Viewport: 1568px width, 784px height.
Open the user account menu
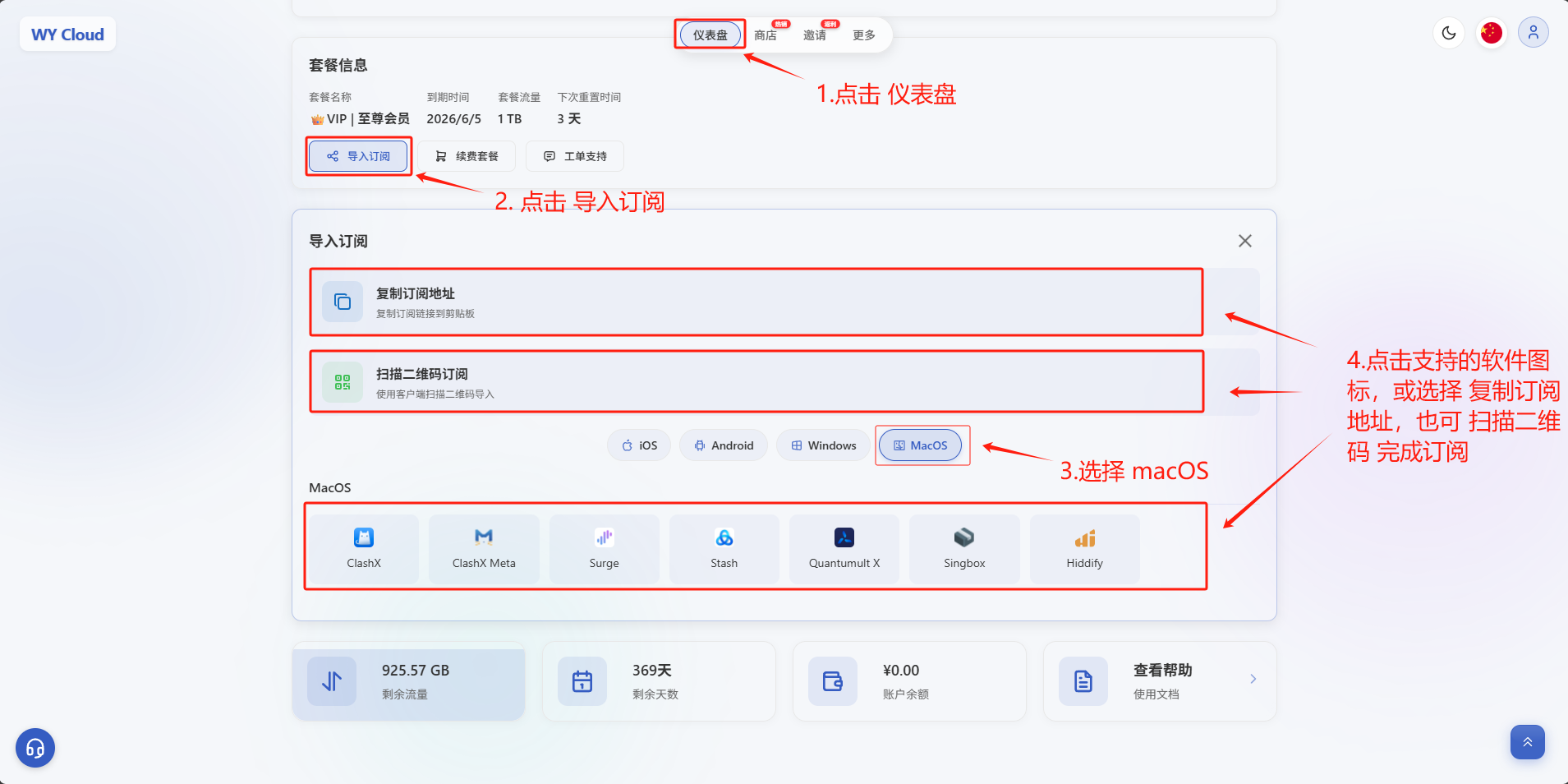(x=1533, y=34)
